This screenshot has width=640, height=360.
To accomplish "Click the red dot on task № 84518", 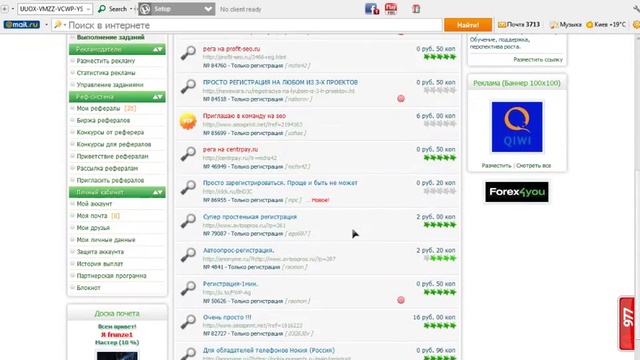I will 401,98.
